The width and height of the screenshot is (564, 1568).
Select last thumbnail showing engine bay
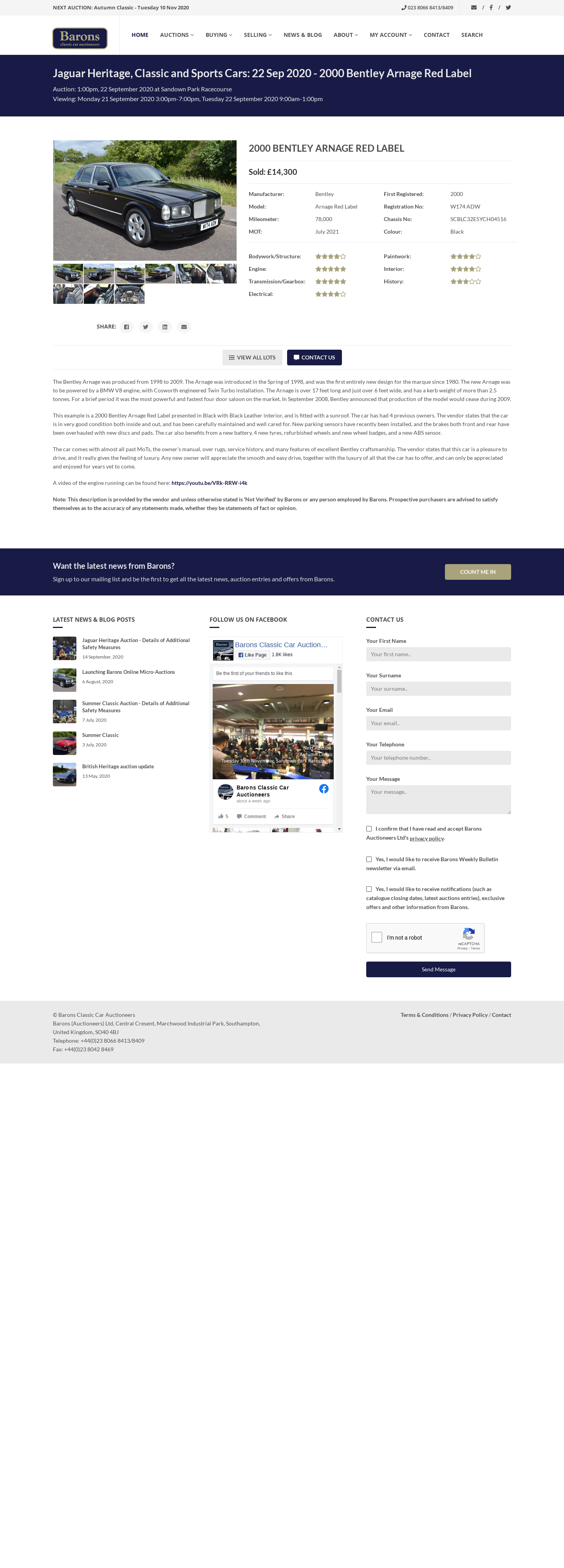[130, 294]
